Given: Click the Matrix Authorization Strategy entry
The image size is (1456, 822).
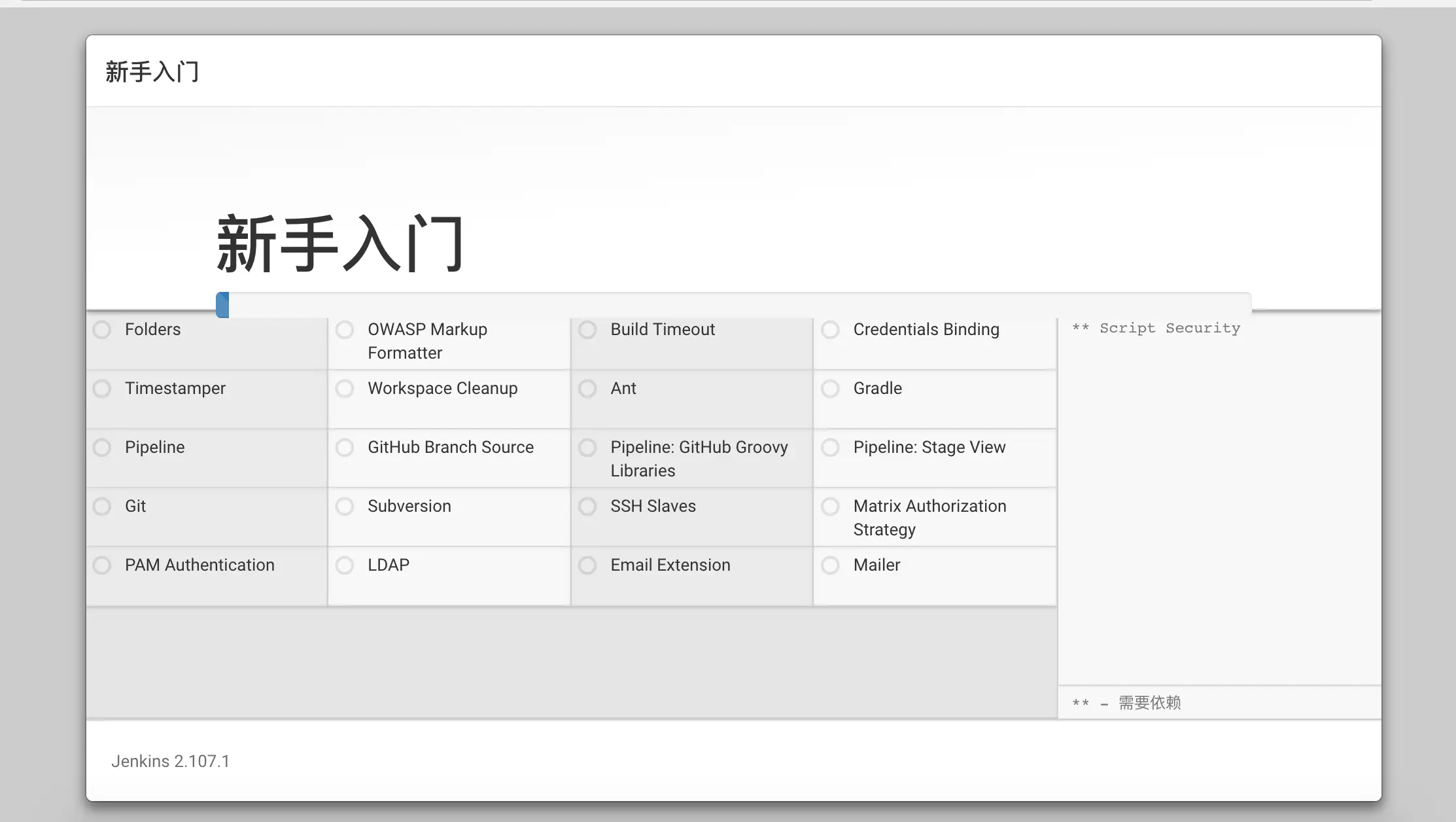Looking at the screenshot, I should [929, 517].
